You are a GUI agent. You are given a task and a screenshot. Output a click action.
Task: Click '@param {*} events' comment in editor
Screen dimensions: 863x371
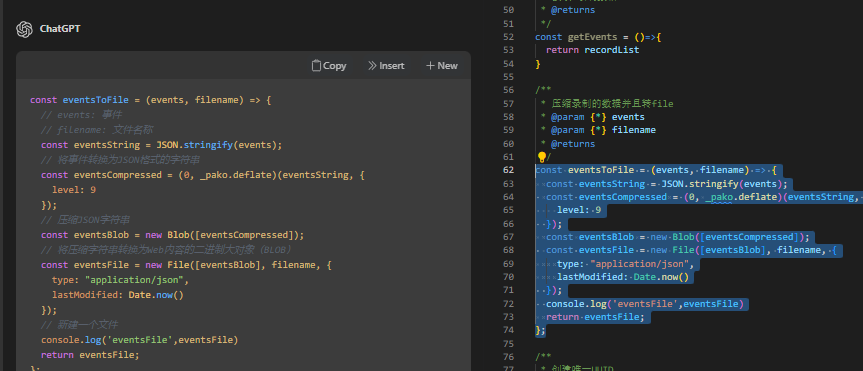click(598, 117)
